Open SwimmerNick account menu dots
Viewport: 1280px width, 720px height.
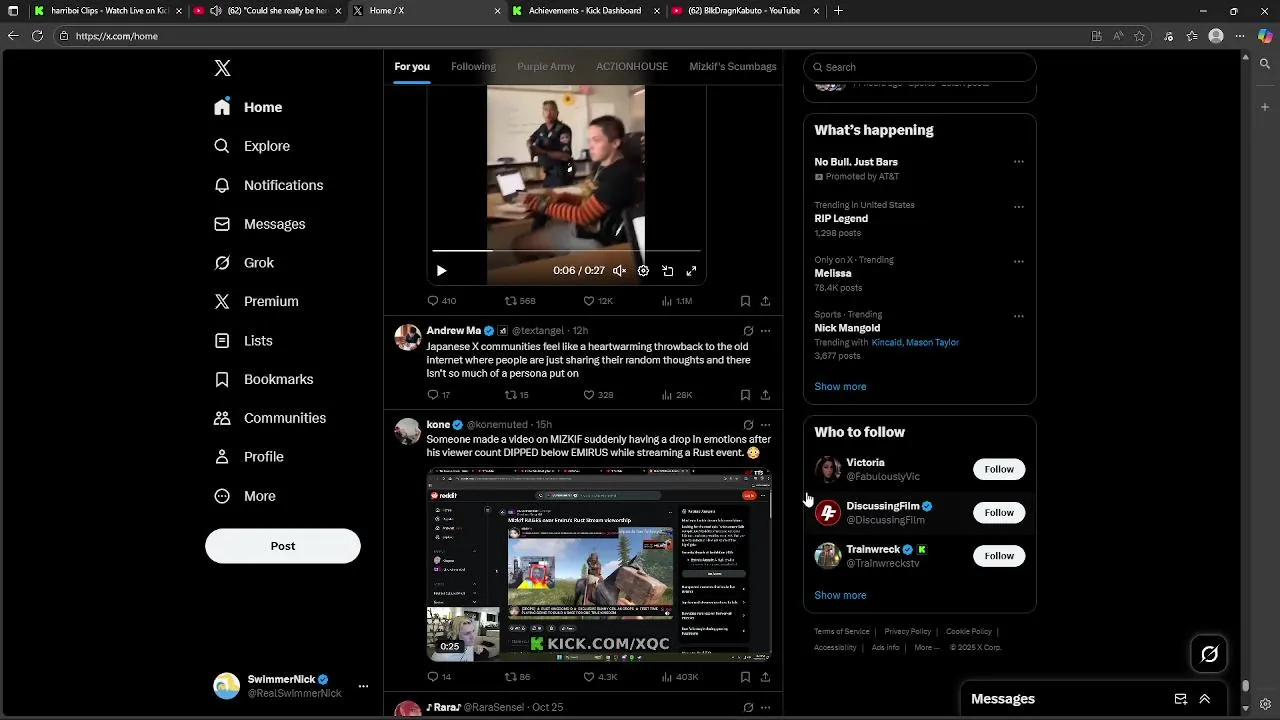point(363,686)
